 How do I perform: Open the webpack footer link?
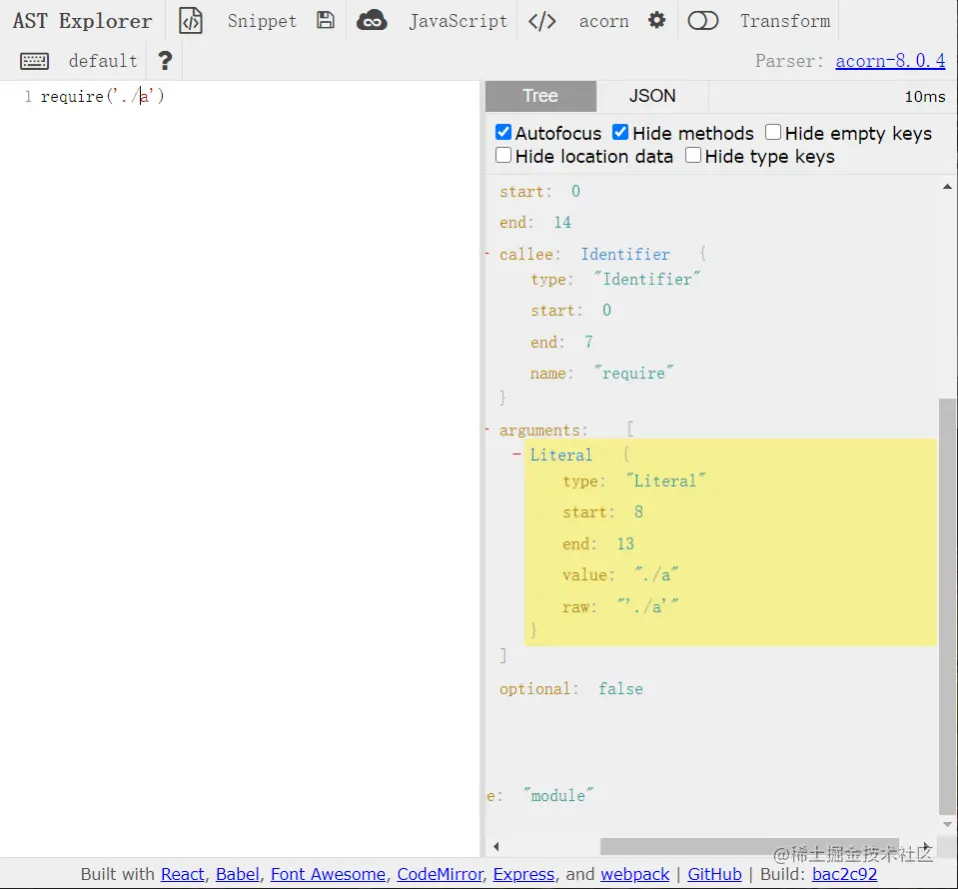(x=635, y=874)
